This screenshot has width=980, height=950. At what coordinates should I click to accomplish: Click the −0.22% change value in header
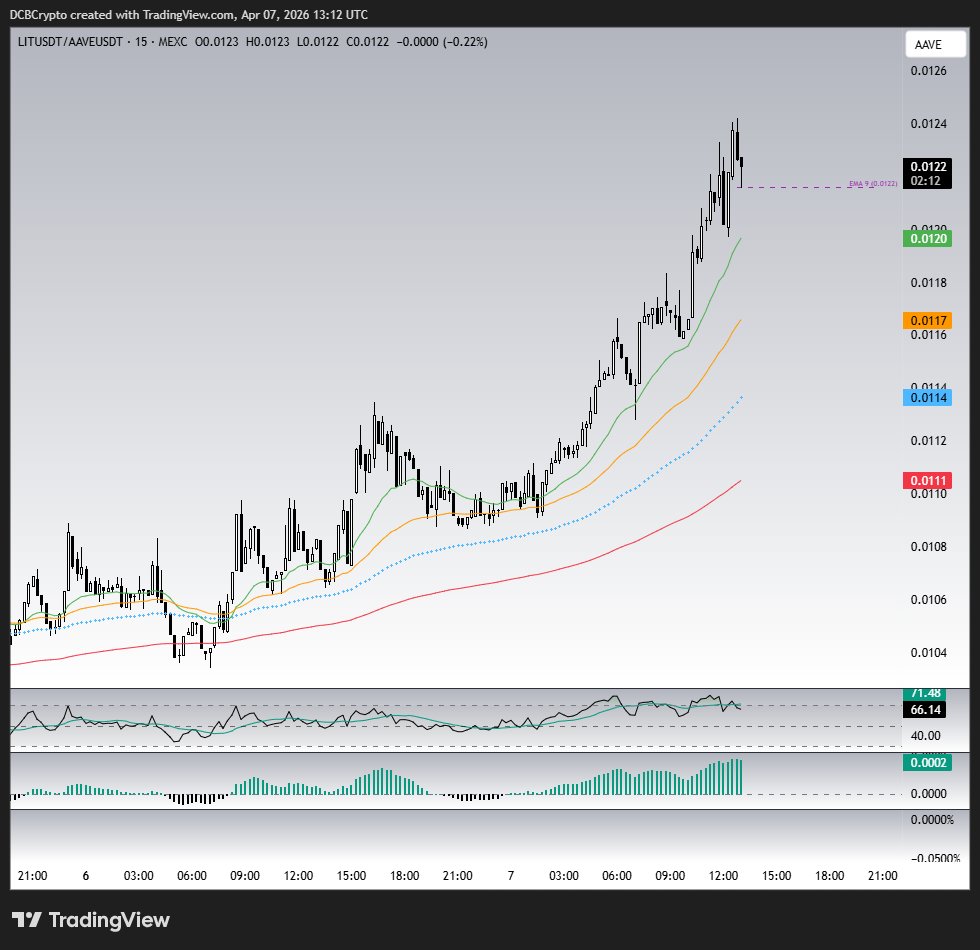coord(465,42)
